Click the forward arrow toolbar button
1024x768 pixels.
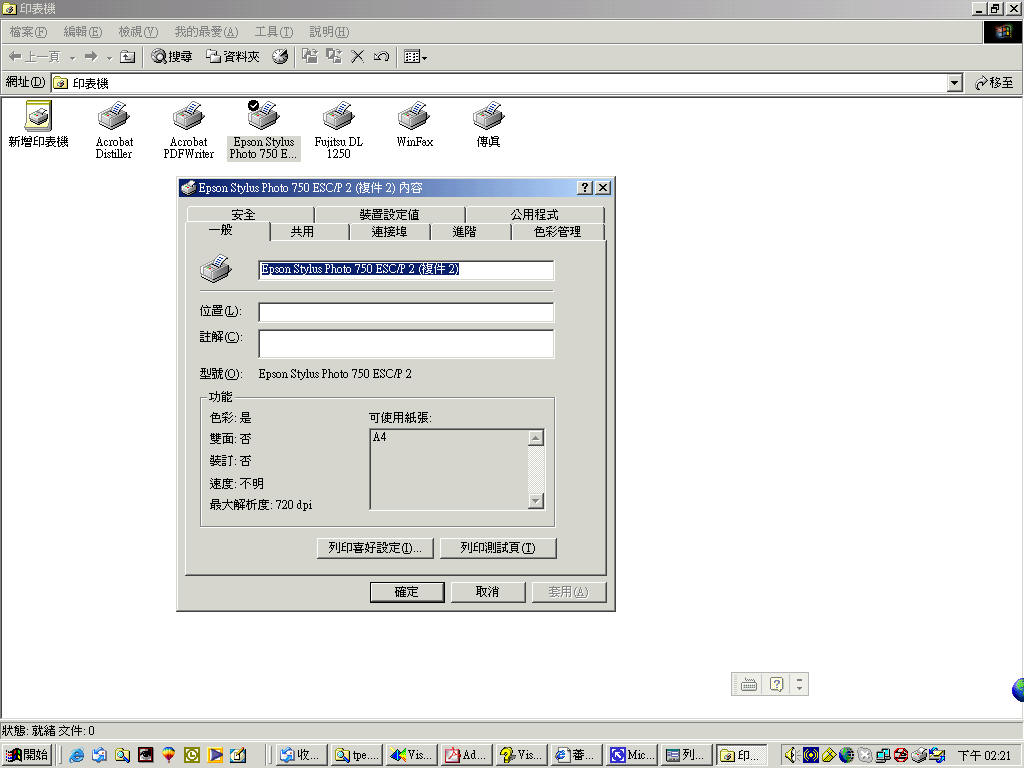coord(91,57)
